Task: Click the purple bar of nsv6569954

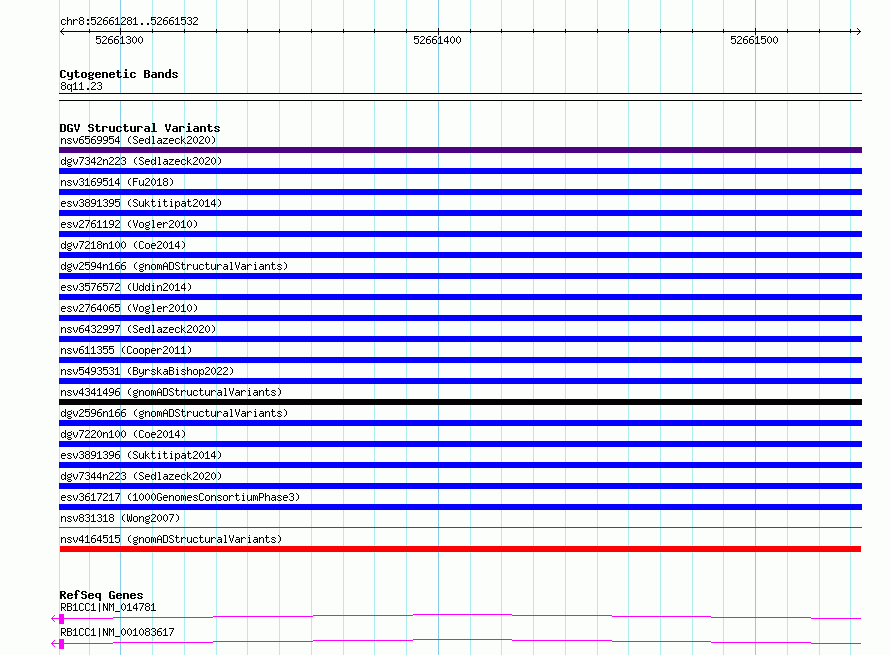Action: 460,150
